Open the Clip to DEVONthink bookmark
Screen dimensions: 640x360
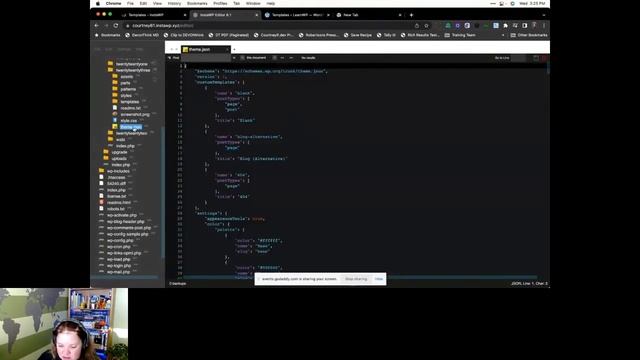pyautogui.click(x=184, y=35)
